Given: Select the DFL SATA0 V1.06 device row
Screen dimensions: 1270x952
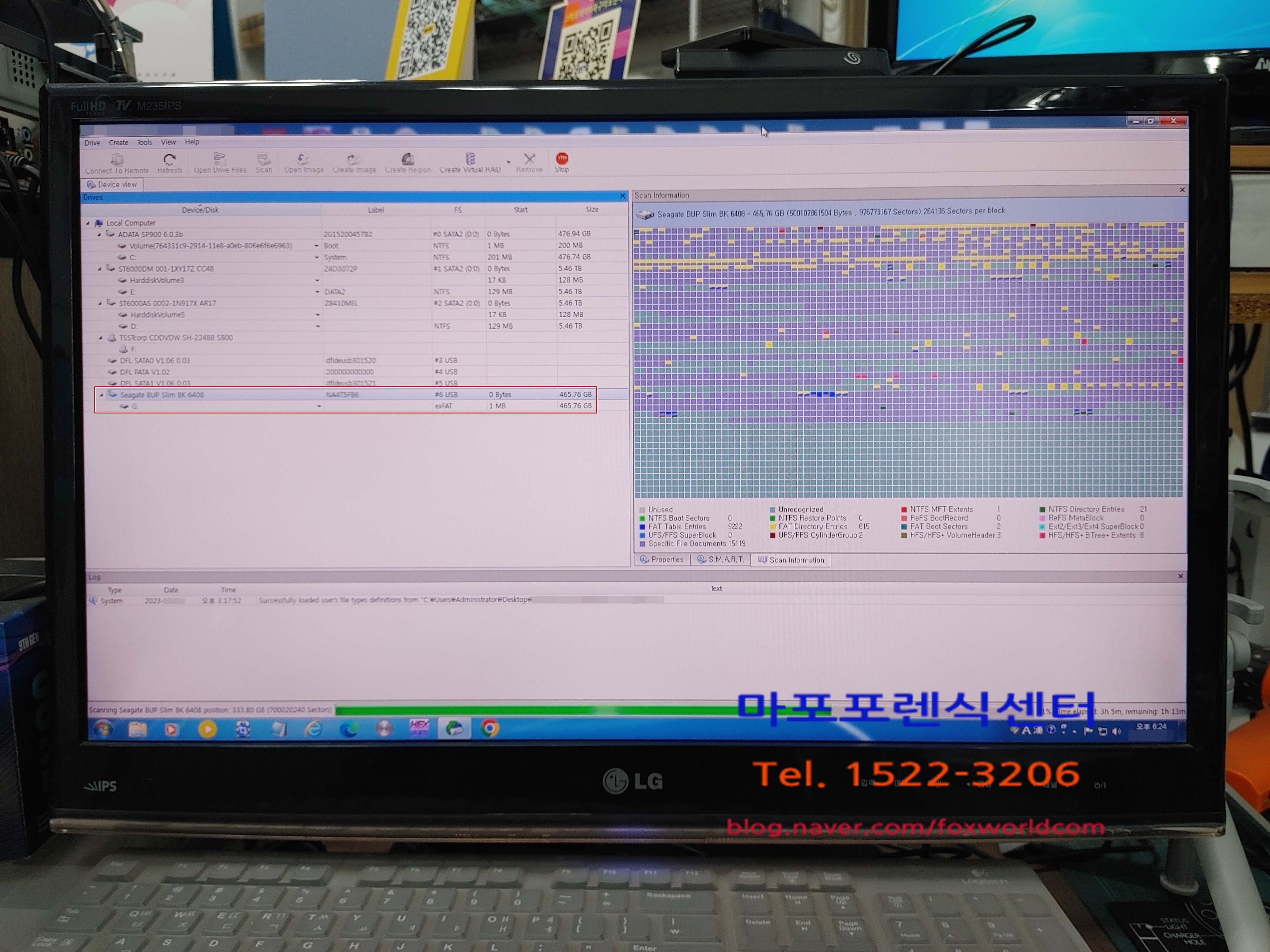Looking at the screenshot, I should pos(357,361).
